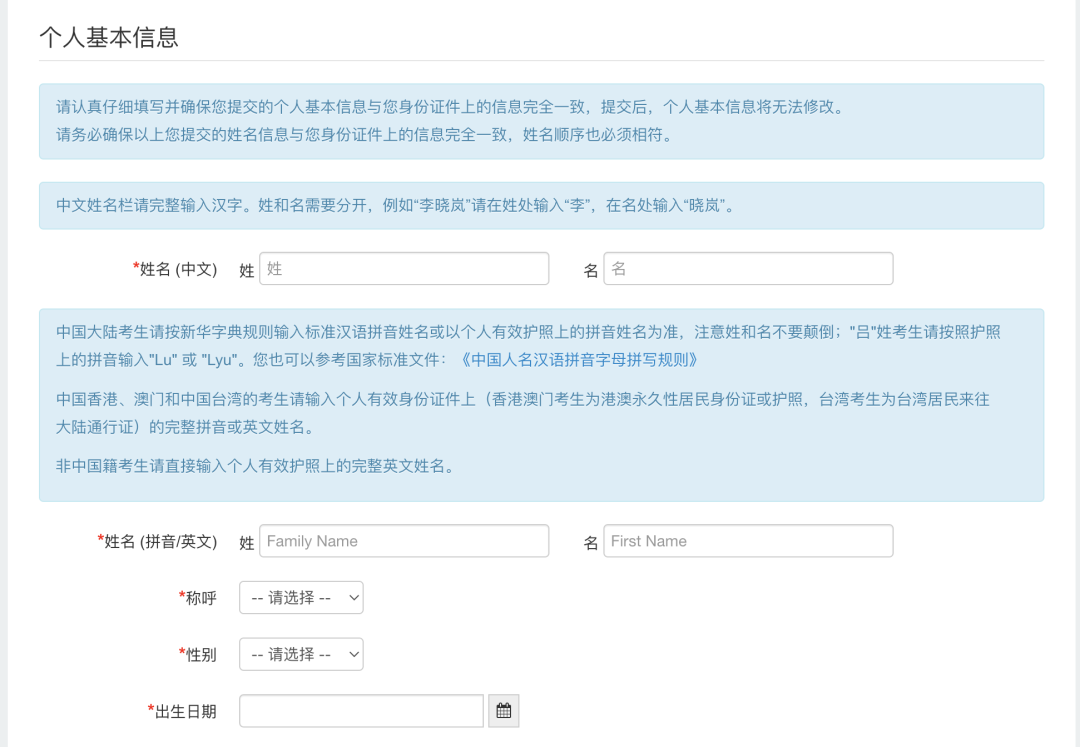Image resolution: width=1080 pixels, height=747 pixels.
Task: Expand the 称呼 dropdown
Action: [301, 598]
